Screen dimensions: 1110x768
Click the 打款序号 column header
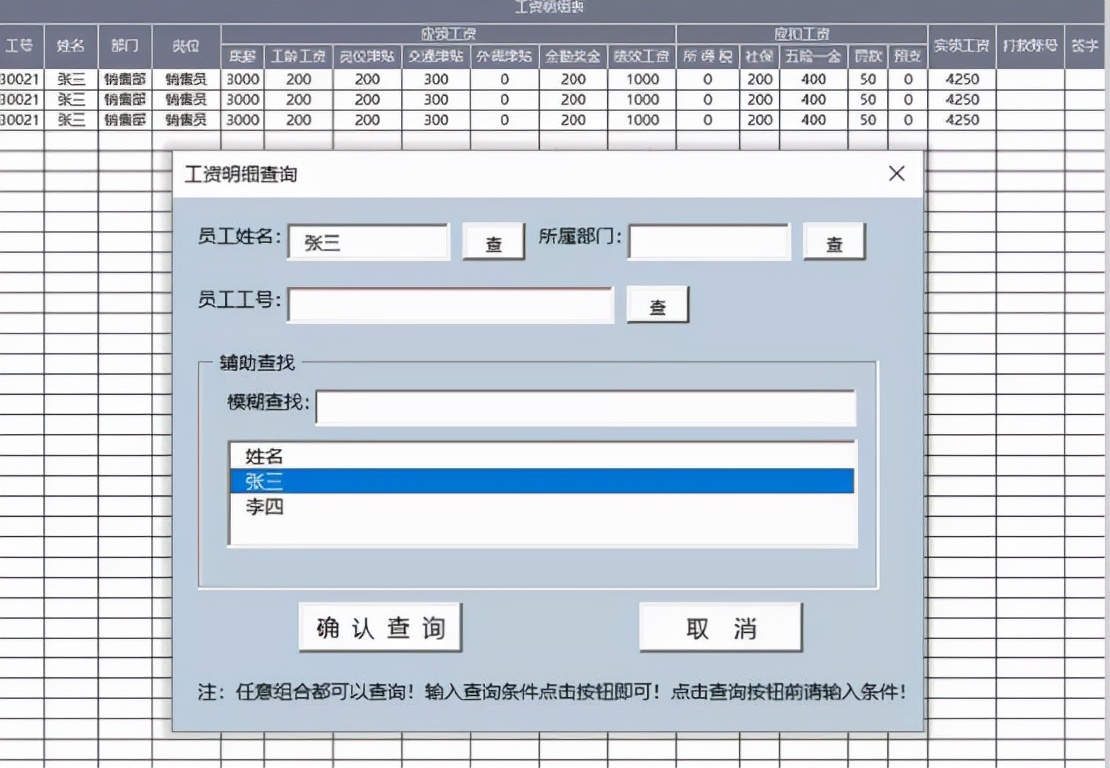[x=1030, y=45]
